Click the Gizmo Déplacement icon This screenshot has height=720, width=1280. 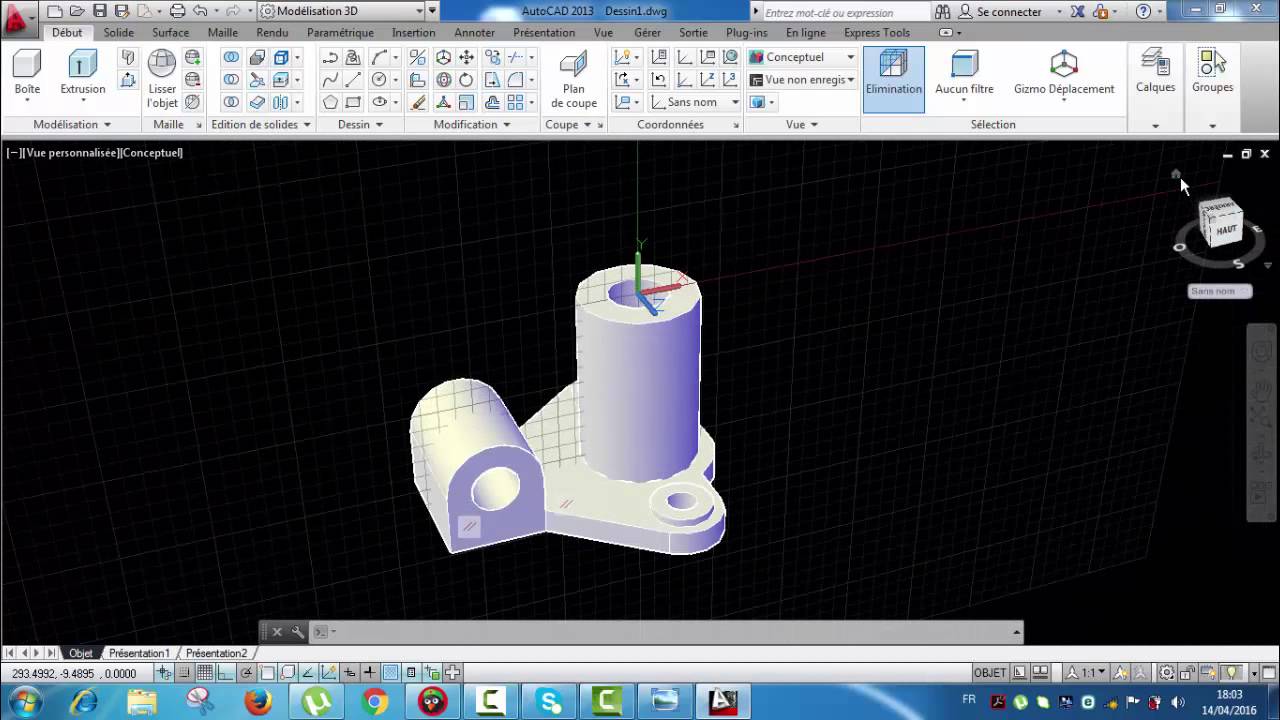[x=1064, y=65]
